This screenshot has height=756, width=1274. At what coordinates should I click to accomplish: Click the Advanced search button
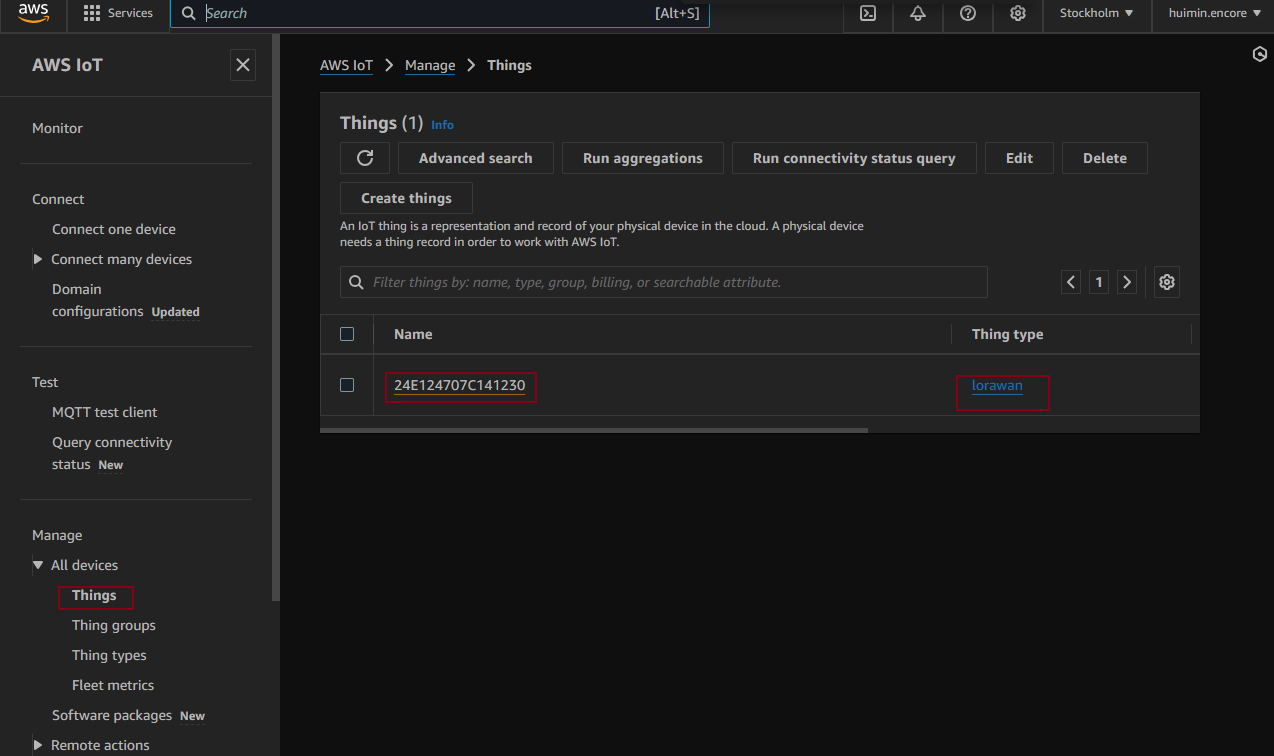[x=475, y=158]
